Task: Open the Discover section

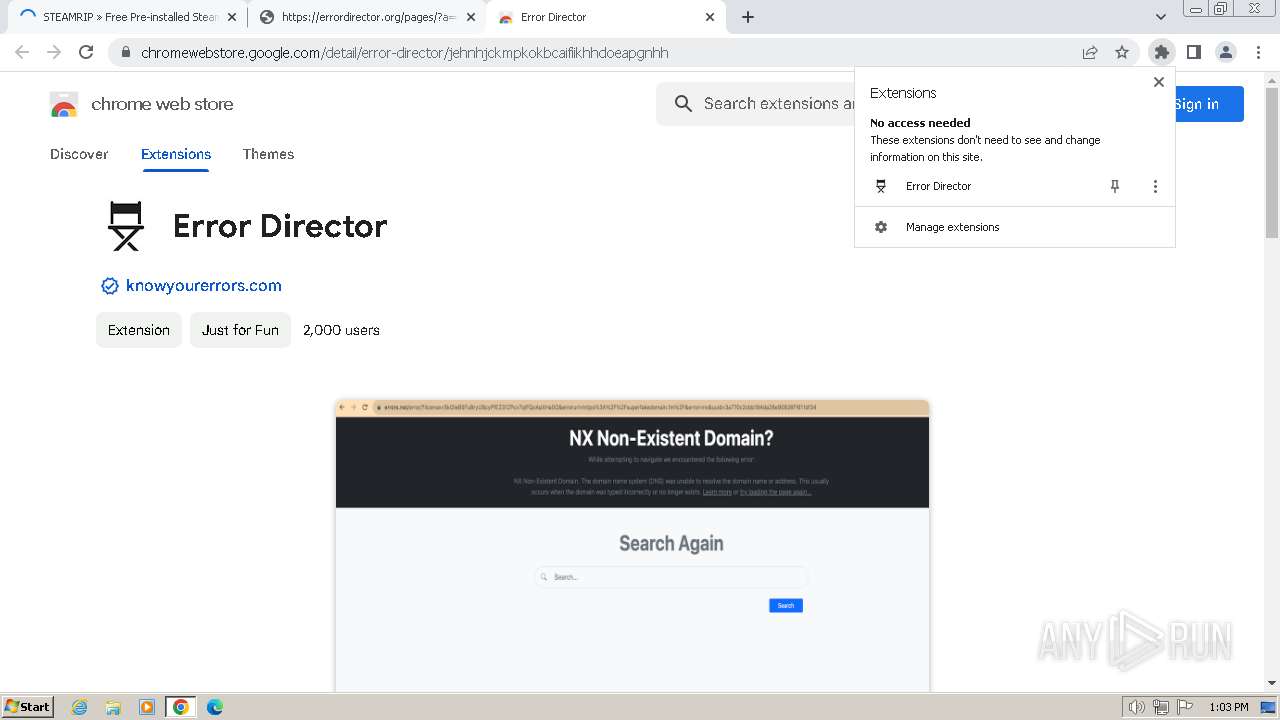Action: tap(79, 154)
